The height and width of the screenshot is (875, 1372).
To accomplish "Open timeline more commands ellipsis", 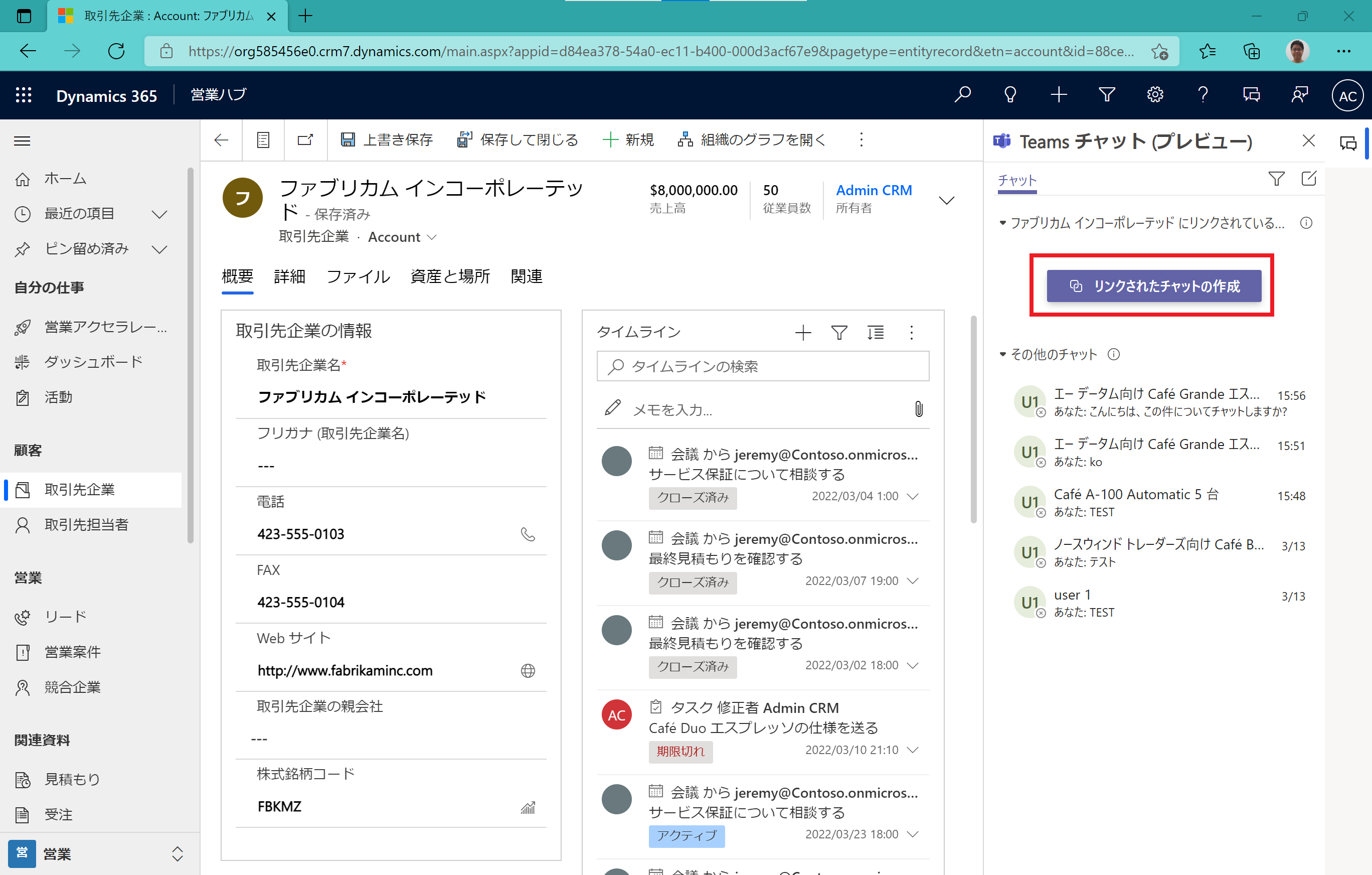I will [x=912, y=332].
